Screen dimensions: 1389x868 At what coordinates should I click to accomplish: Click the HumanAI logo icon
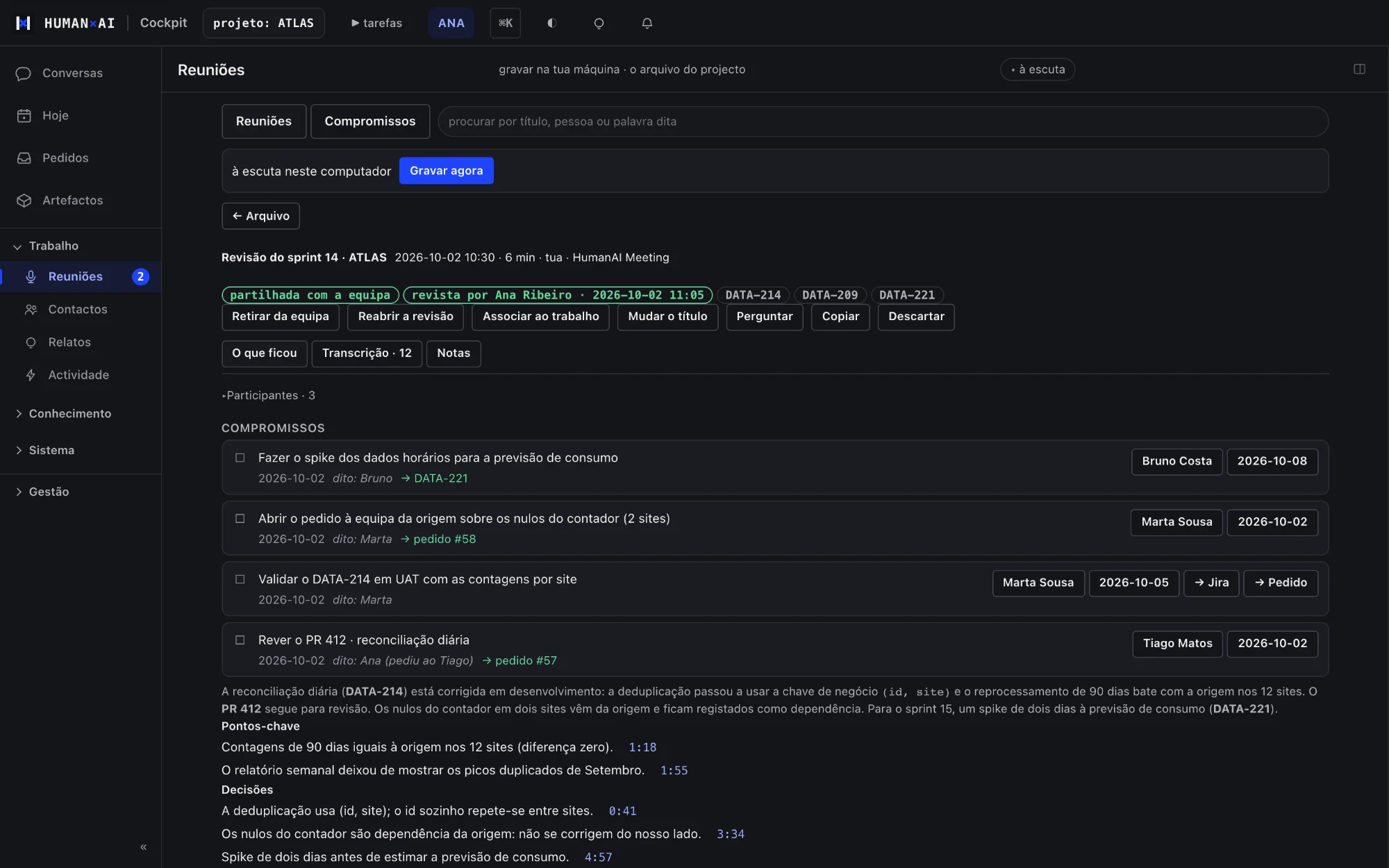pos(23,23)
